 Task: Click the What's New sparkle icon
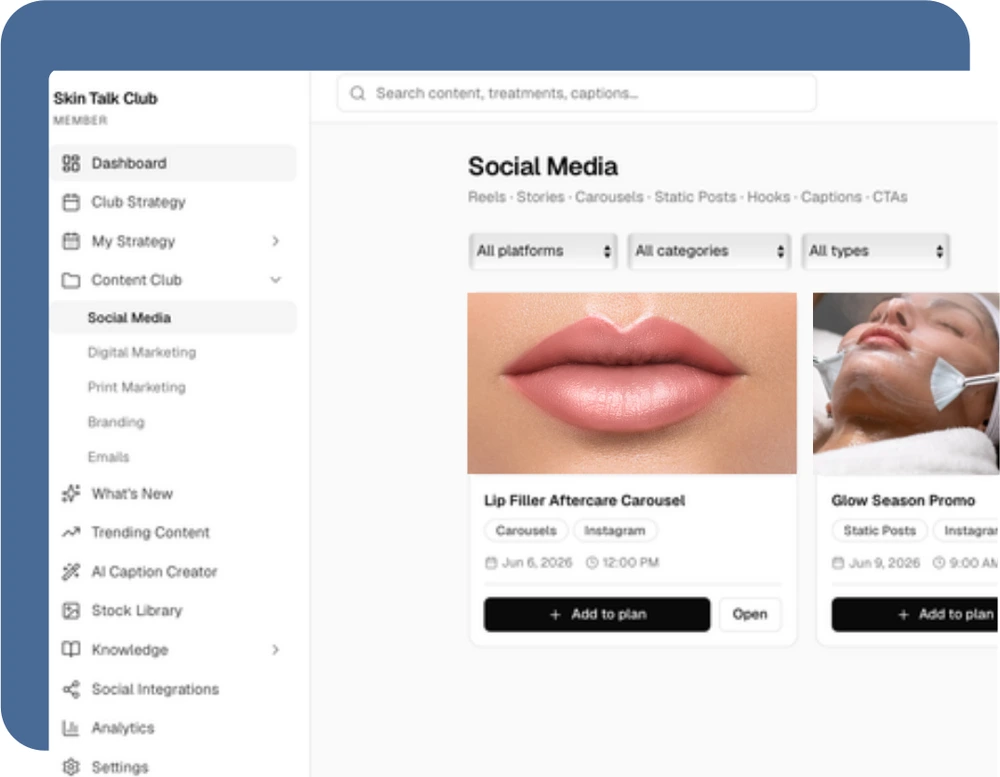pyautogui.click(x=71, y=494)
